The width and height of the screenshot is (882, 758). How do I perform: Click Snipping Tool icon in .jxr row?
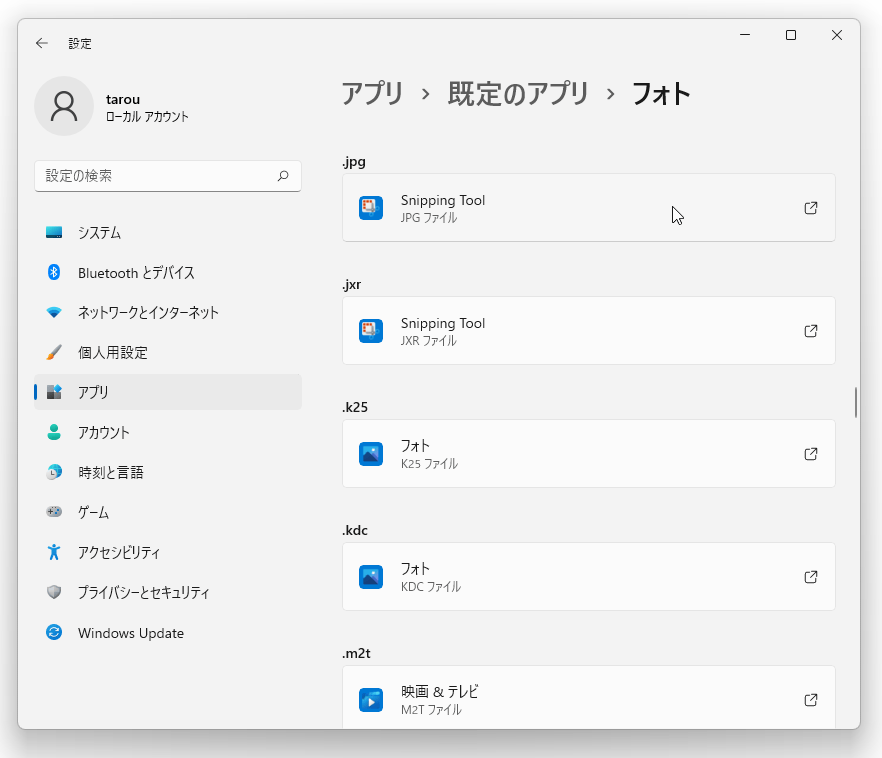(x=371, y=331)
